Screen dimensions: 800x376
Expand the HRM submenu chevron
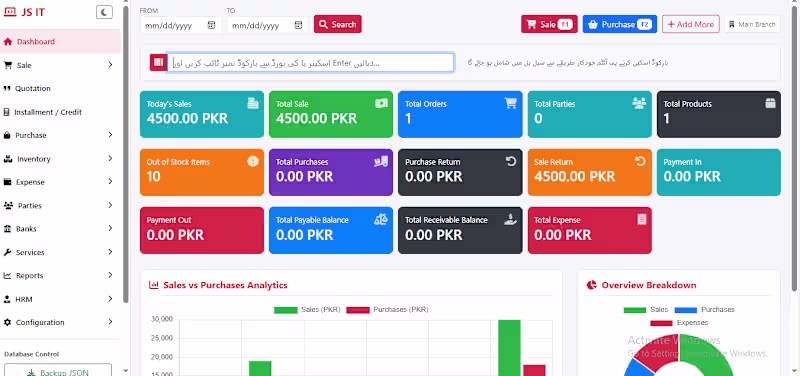pos(110,298)
